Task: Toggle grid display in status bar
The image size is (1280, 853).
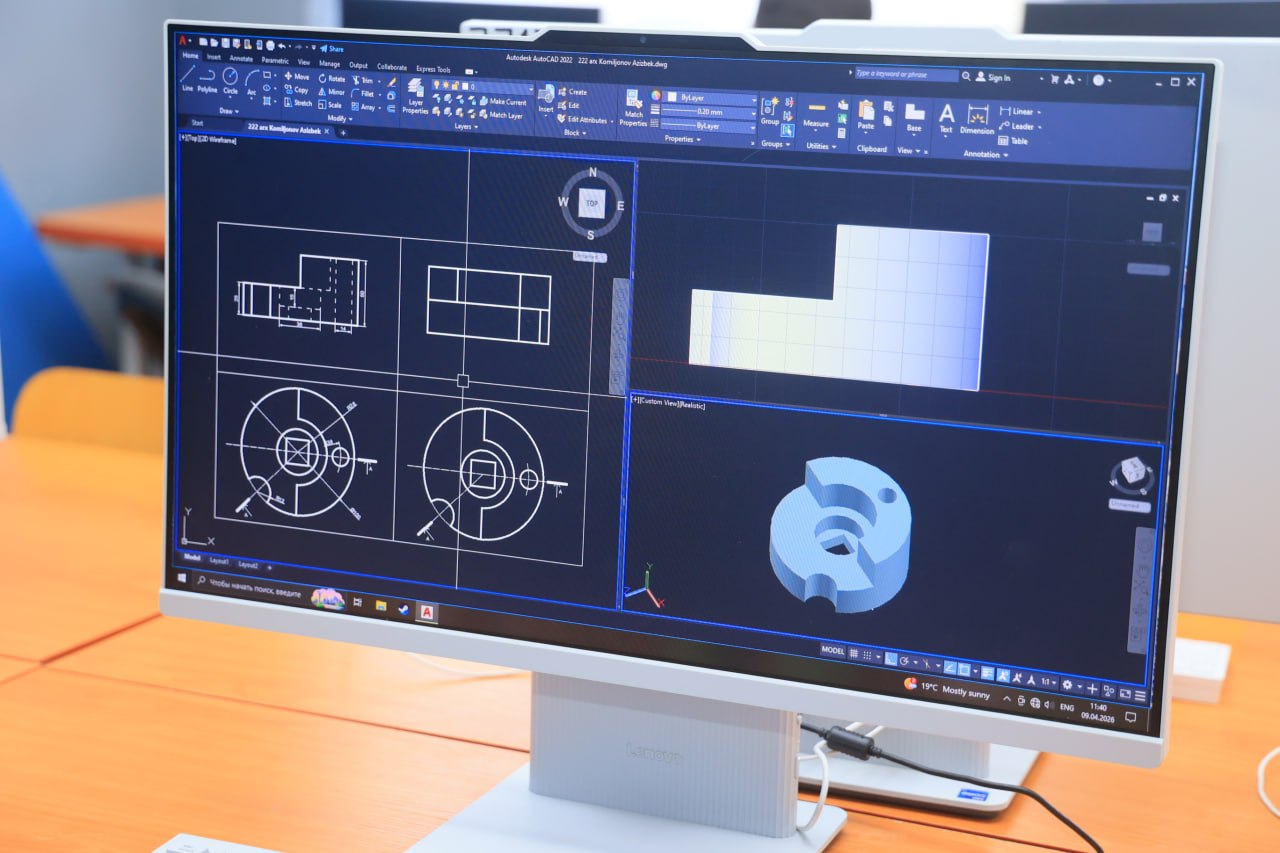Action: pos(854,654)
